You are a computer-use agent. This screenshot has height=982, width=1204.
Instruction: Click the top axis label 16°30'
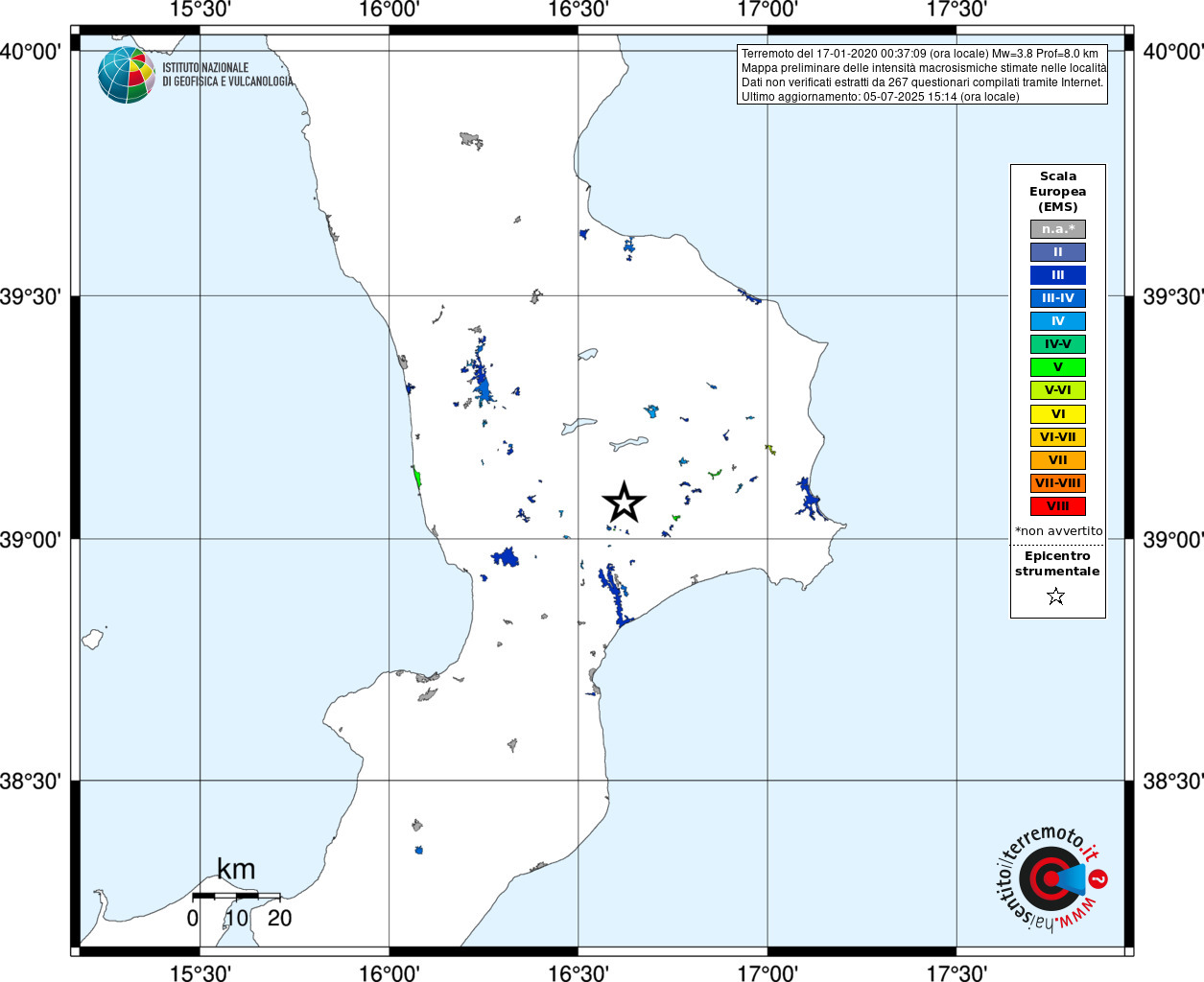tap(578, 10)
